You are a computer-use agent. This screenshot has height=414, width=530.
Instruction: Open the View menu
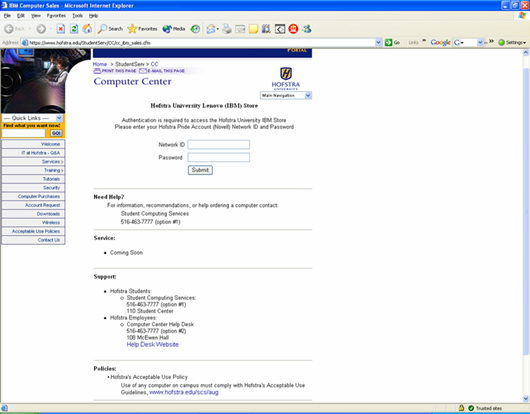tap(35, 16)
